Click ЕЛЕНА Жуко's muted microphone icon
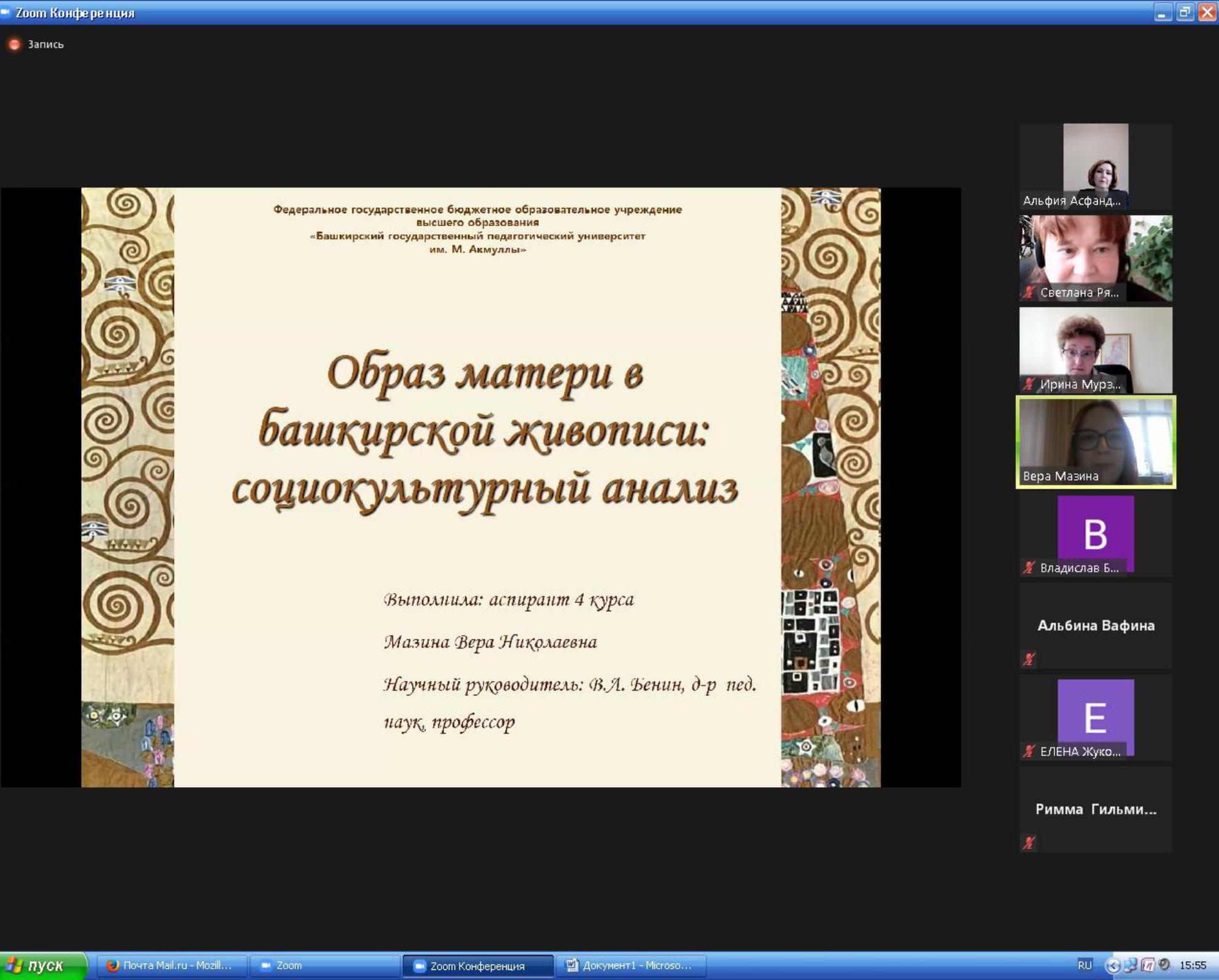 click(x=1029, y=751)
